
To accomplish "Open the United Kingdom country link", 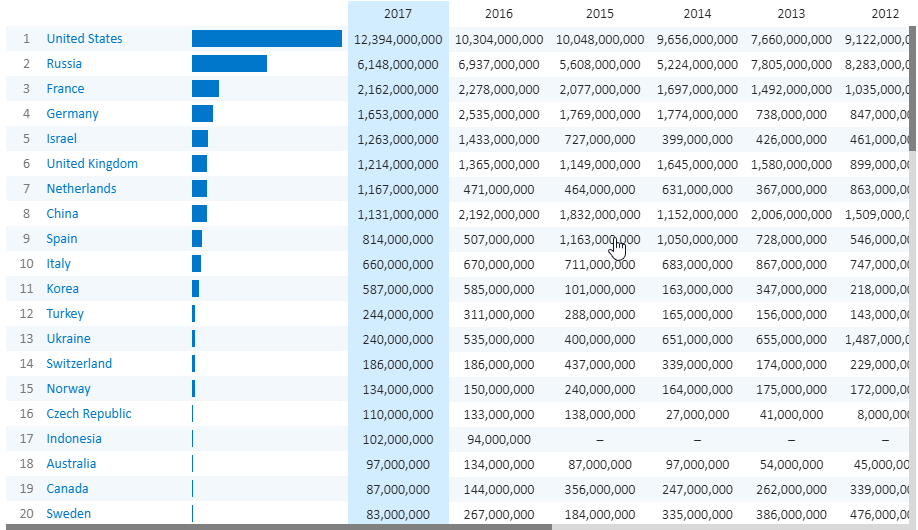I will (x=92, y=164).
